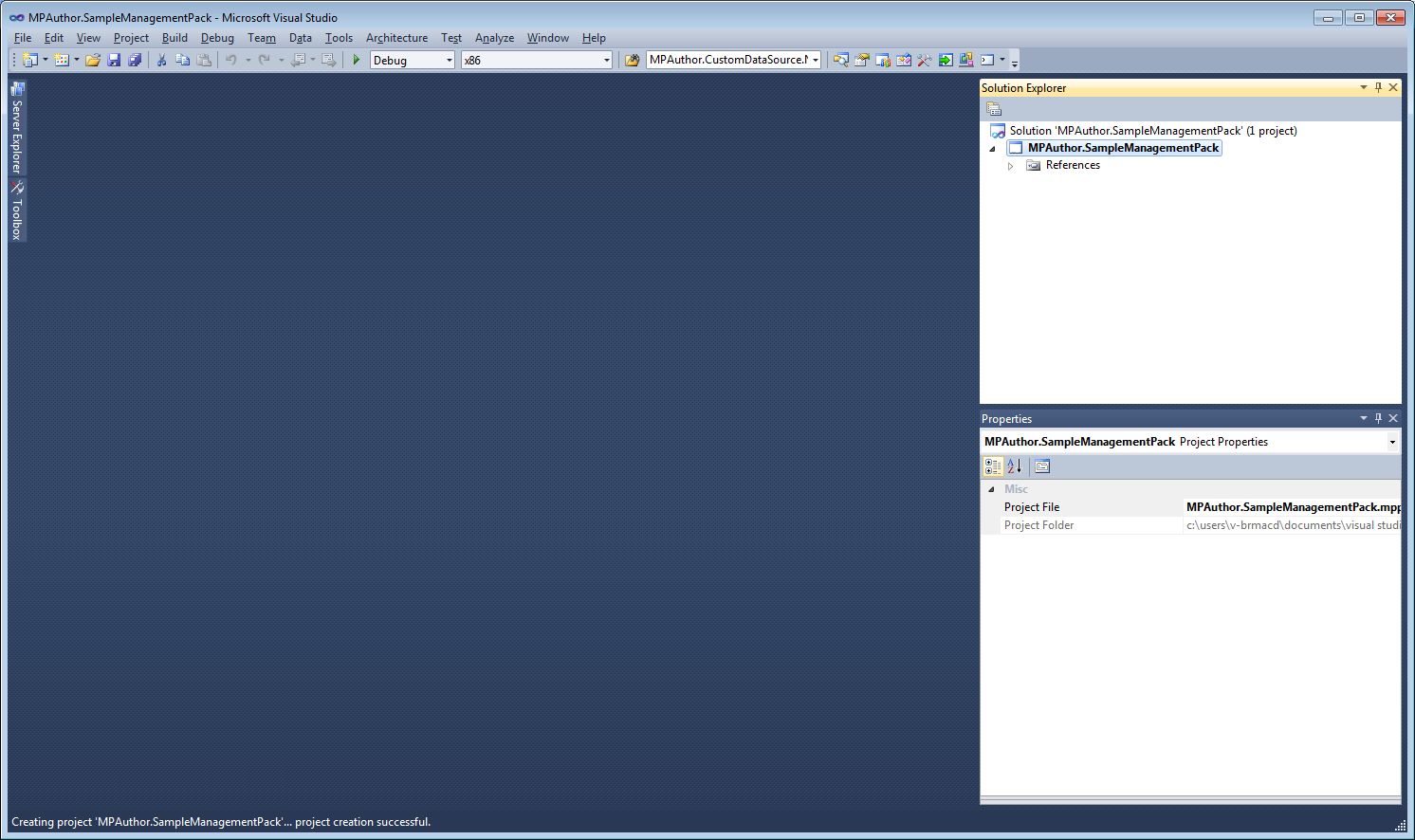Click the Navigate Forward icon
1415x840 pixels.
tap(329, 60)
